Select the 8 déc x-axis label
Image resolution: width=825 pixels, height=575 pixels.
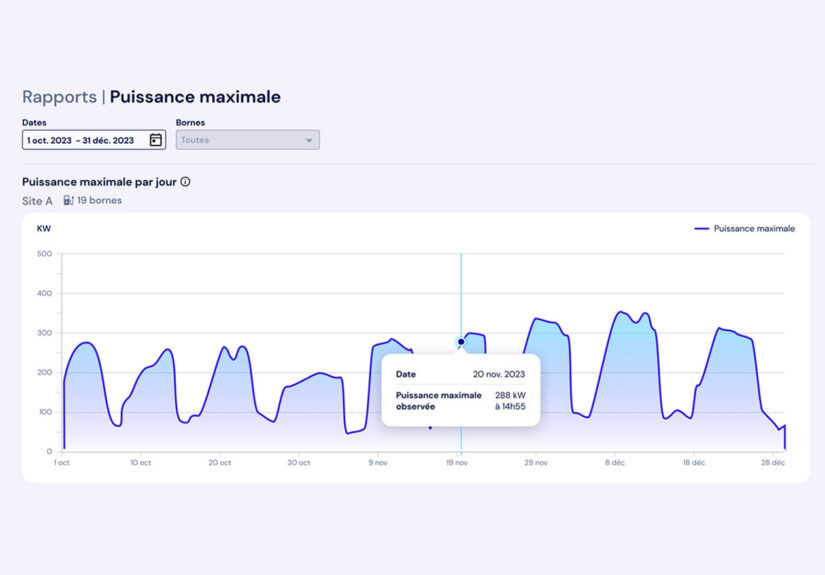[x=614, y=463]
